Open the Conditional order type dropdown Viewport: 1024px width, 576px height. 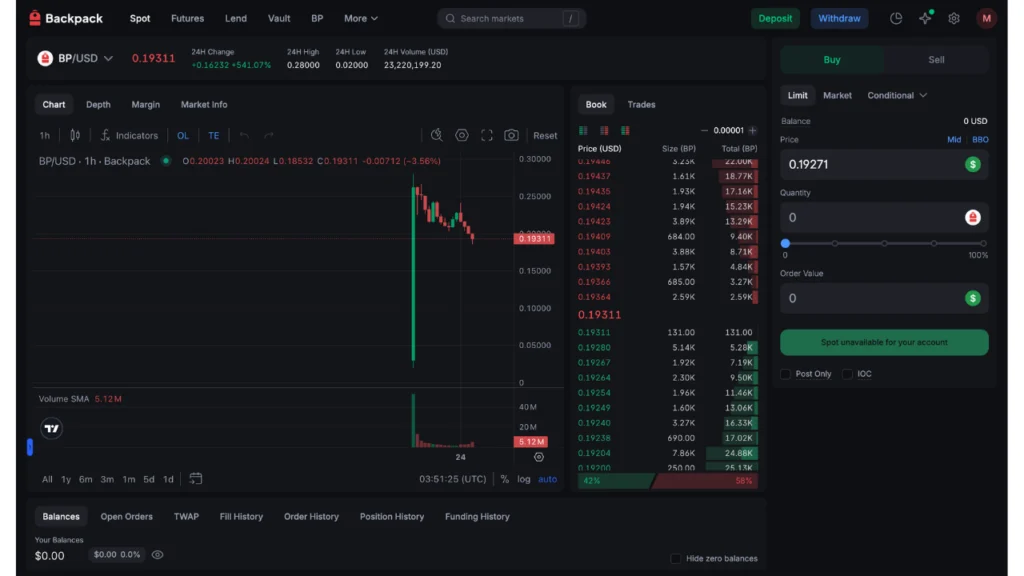[x=897, y=95]
